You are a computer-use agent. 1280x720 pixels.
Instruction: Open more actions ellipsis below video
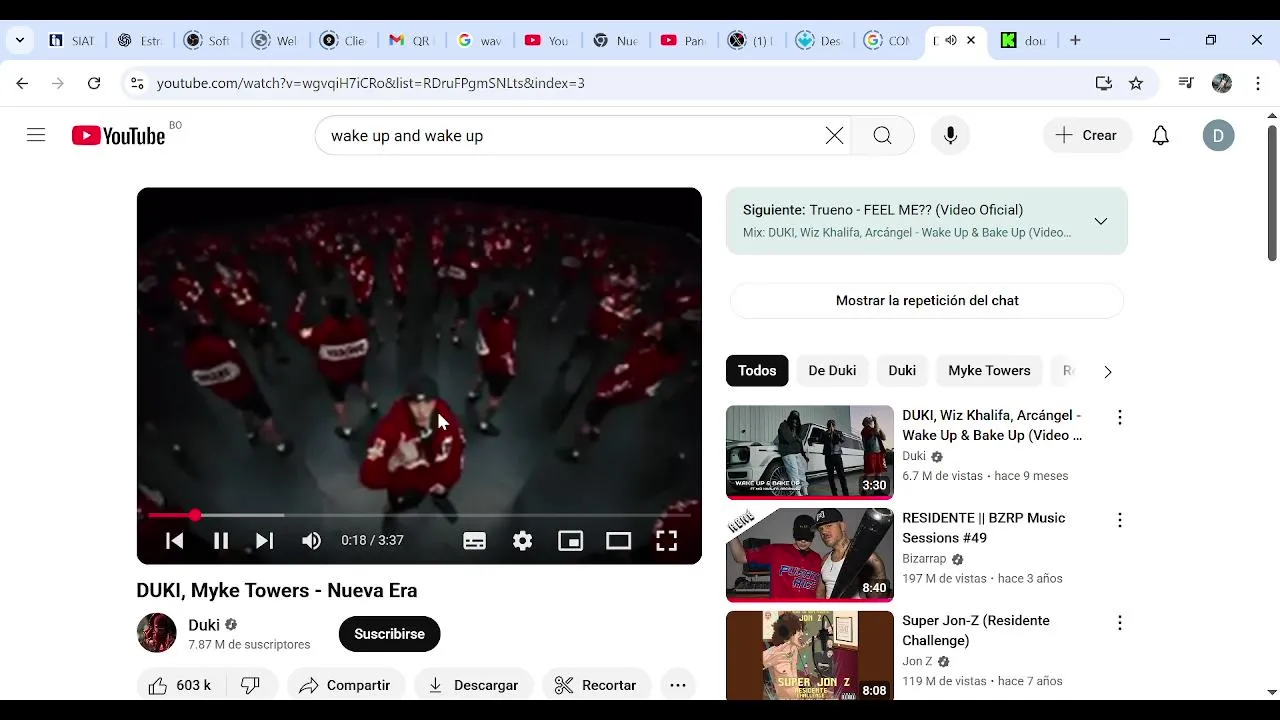coord(677,685)
